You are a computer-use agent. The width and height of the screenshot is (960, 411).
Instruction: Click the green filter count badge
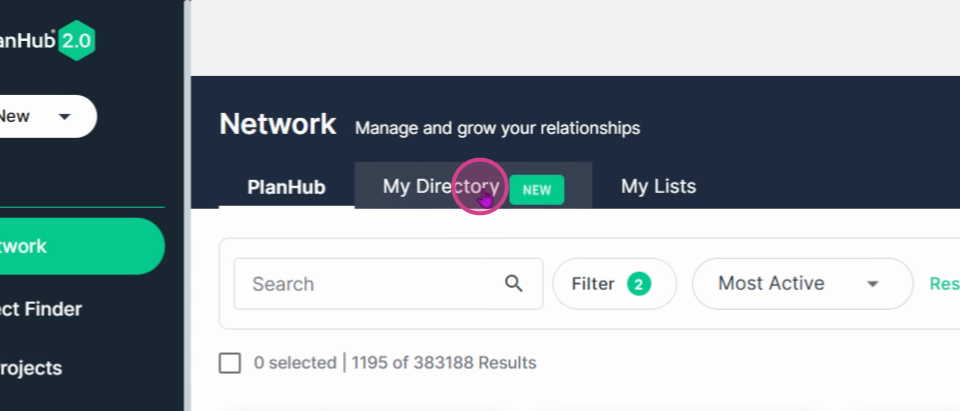click(x=639, y=284)
